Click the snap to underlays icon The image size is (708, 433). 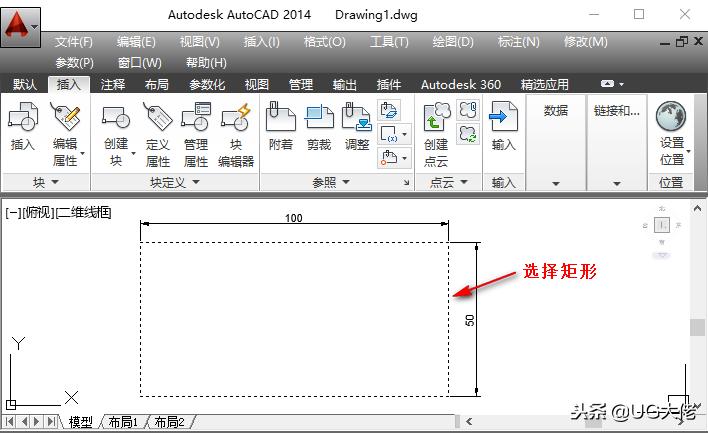pos(389,158)
